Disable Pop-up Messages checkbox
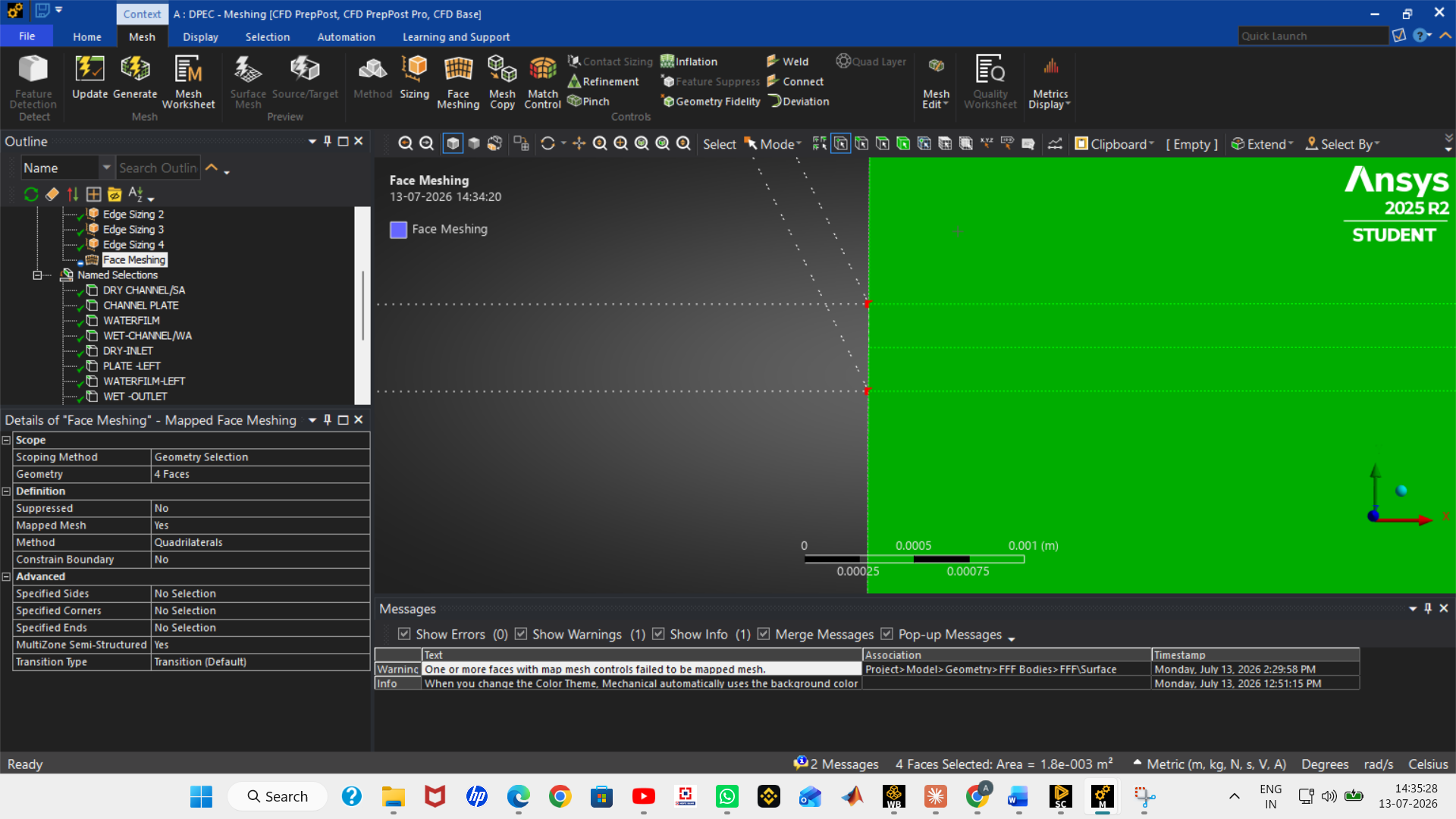1456x819 pixels. pos(886,634)
